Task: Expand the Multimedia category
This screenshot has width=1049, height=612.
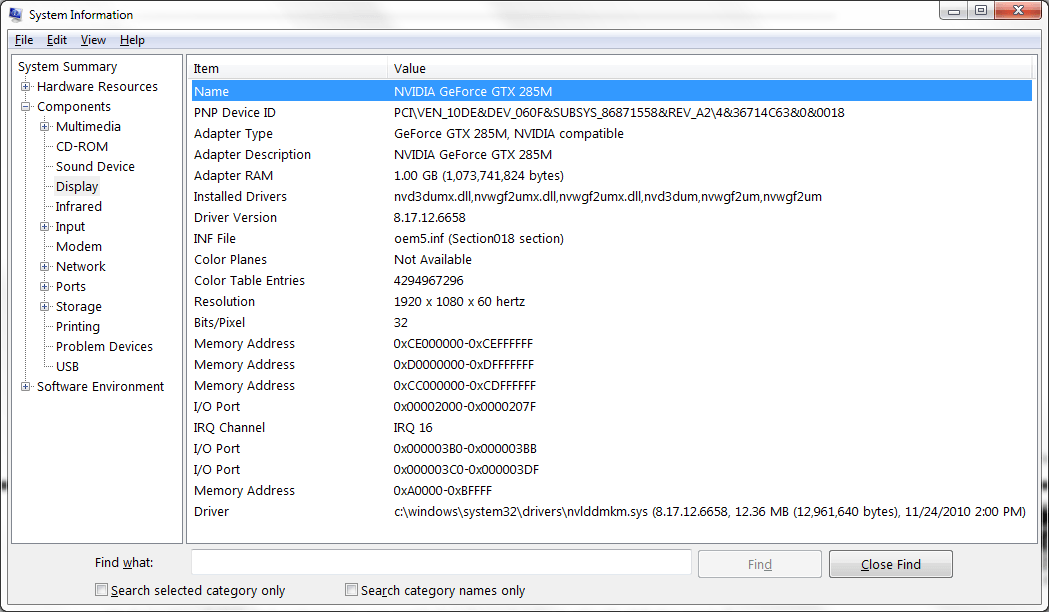Action: pyautogui.click(x=45, y=127)
